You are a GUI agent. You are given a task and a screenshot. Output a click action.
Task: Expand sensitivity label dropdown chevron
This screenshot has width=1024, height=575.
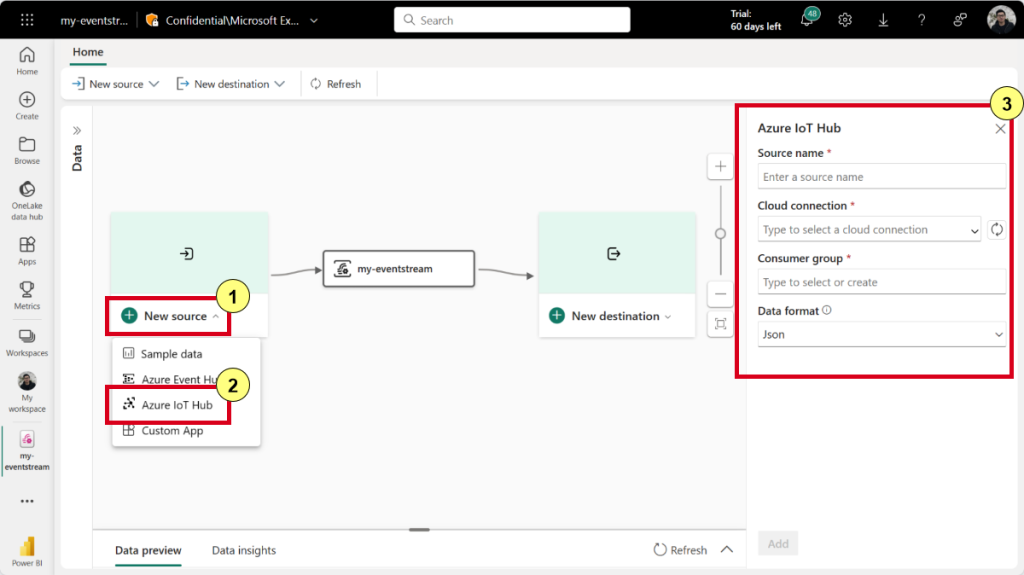pyautogui.click(x=314, y=21)
